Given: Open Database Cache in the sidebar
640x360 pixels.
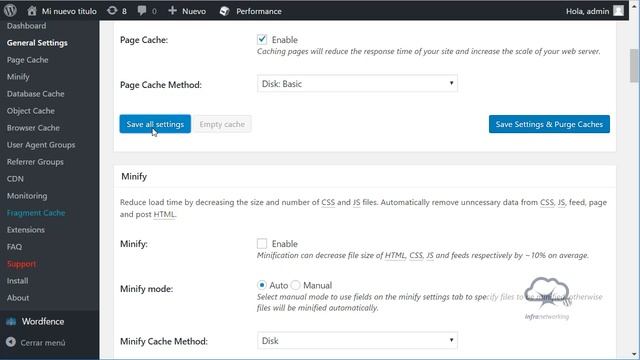Looking at the screenshot, I should [36, 94].
